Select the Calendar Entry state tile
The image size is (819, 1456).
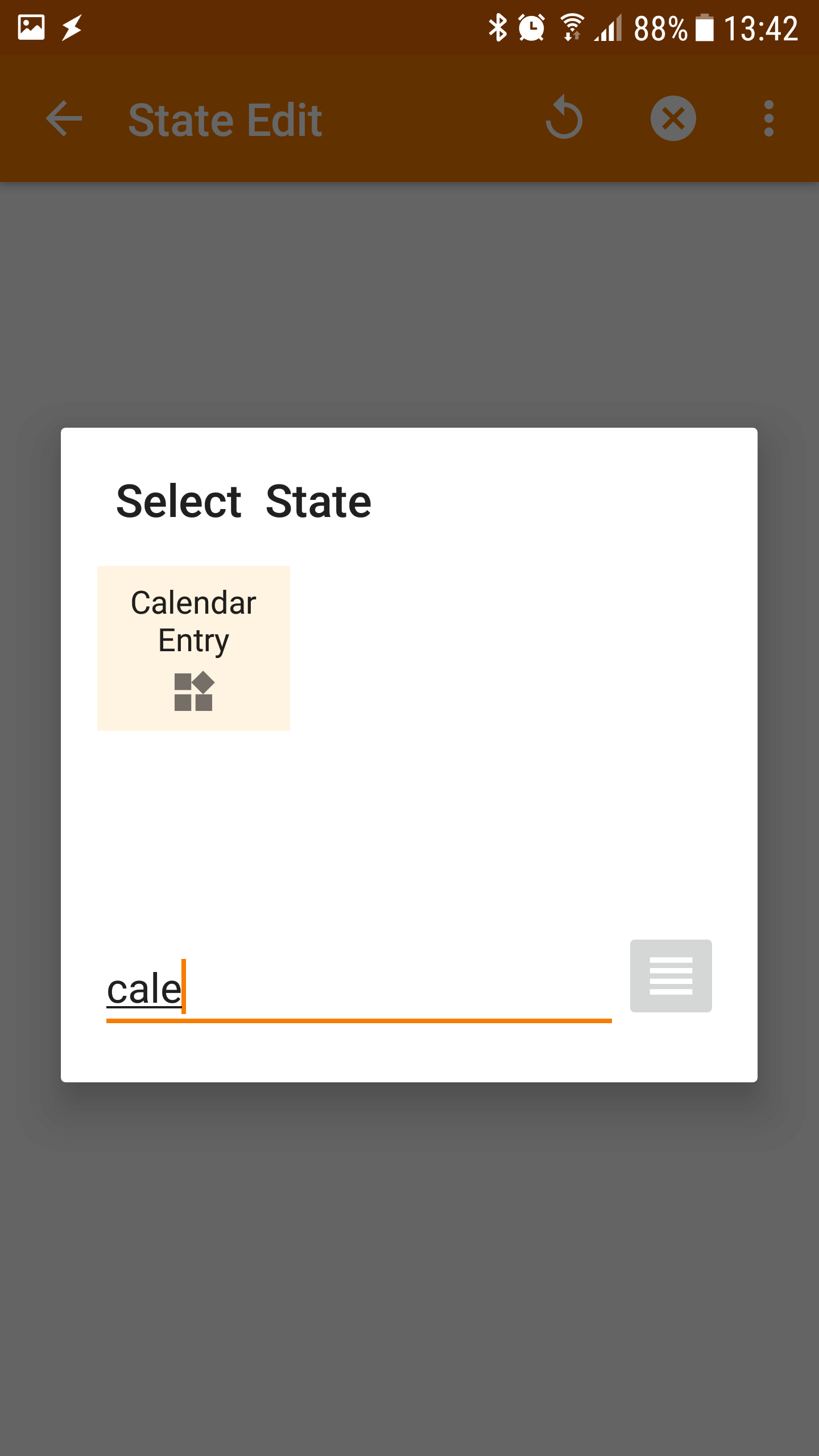point(193,648)
